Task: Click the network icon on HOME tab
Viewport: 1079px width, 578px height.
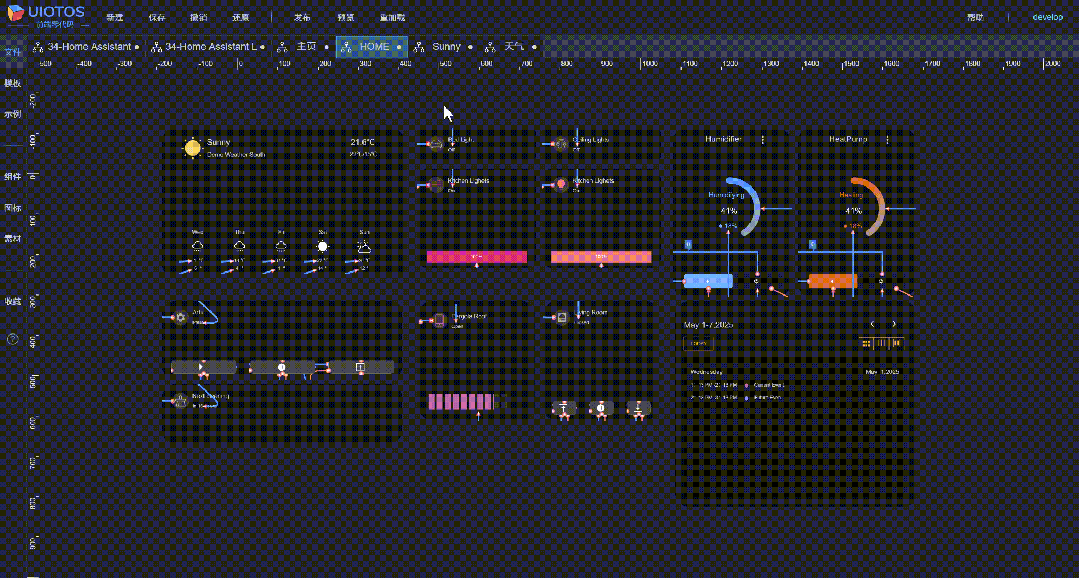Action: coord(347,47)
